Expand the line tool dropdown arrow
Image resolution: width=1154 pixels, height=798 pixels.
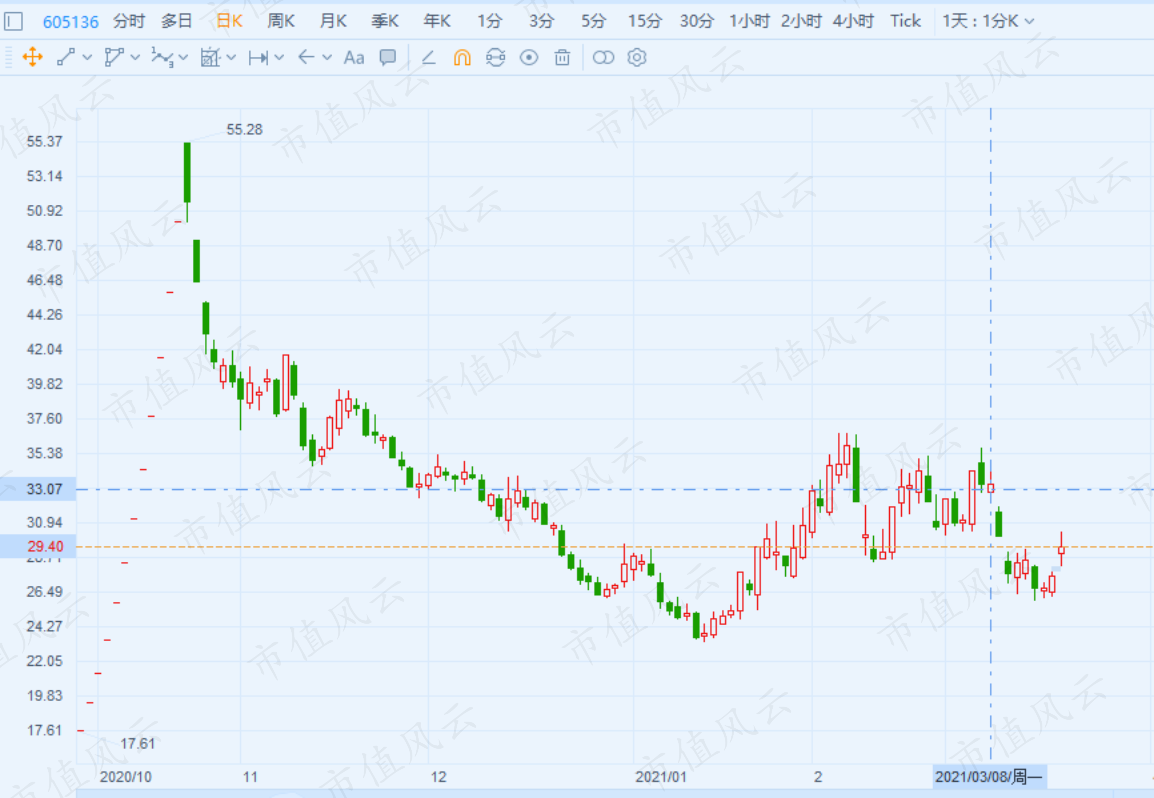tap(87, 57)
